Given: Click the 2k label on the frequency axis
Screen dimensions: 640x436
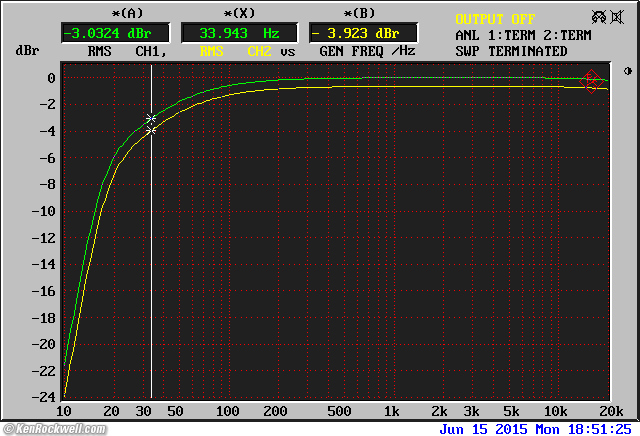Looking at the screenshot, I should pyautogui.click(x=439, y=412).
